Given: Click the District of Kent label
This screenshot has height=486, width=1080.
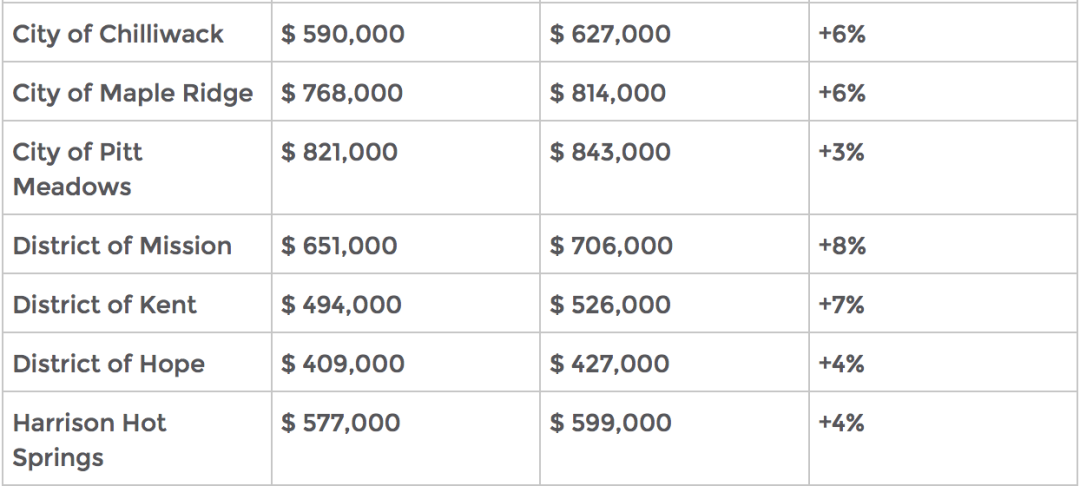Looking at the screenshot, I should 105,305.
